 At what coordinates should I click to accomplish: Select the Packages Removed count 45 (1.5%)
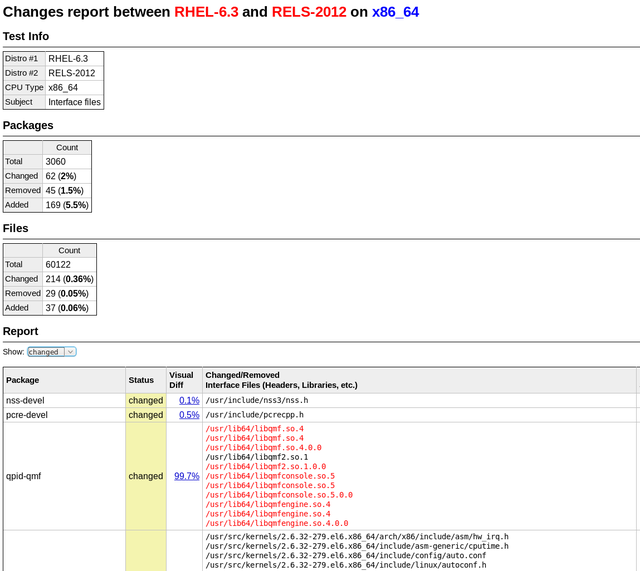coord(67,190)
